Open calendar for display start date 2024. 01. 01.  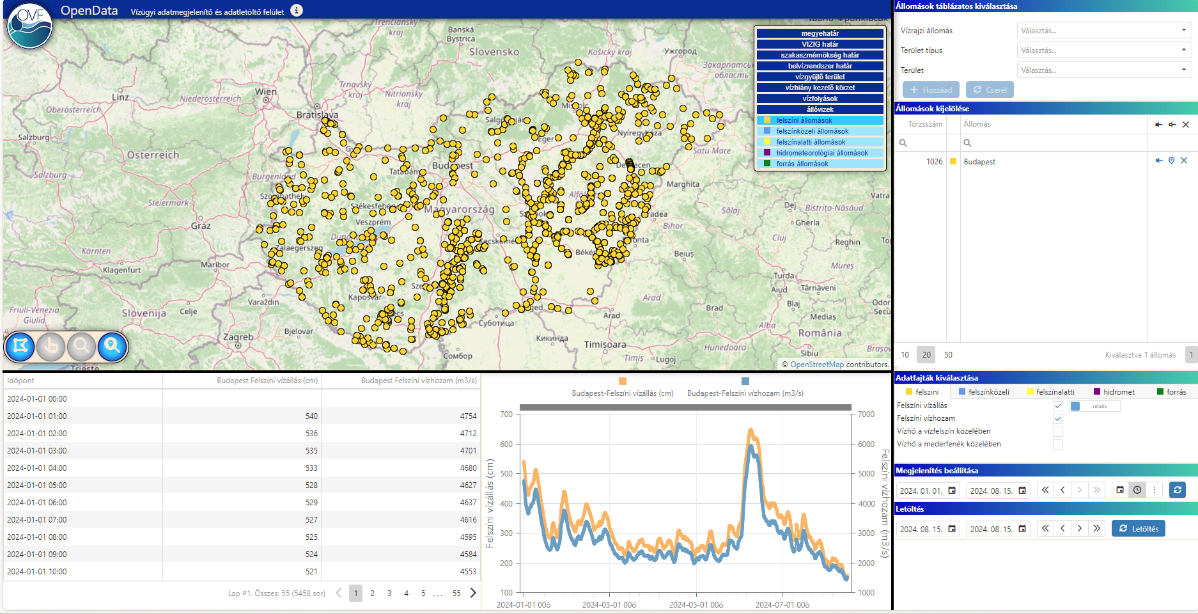tap(952, 491)
